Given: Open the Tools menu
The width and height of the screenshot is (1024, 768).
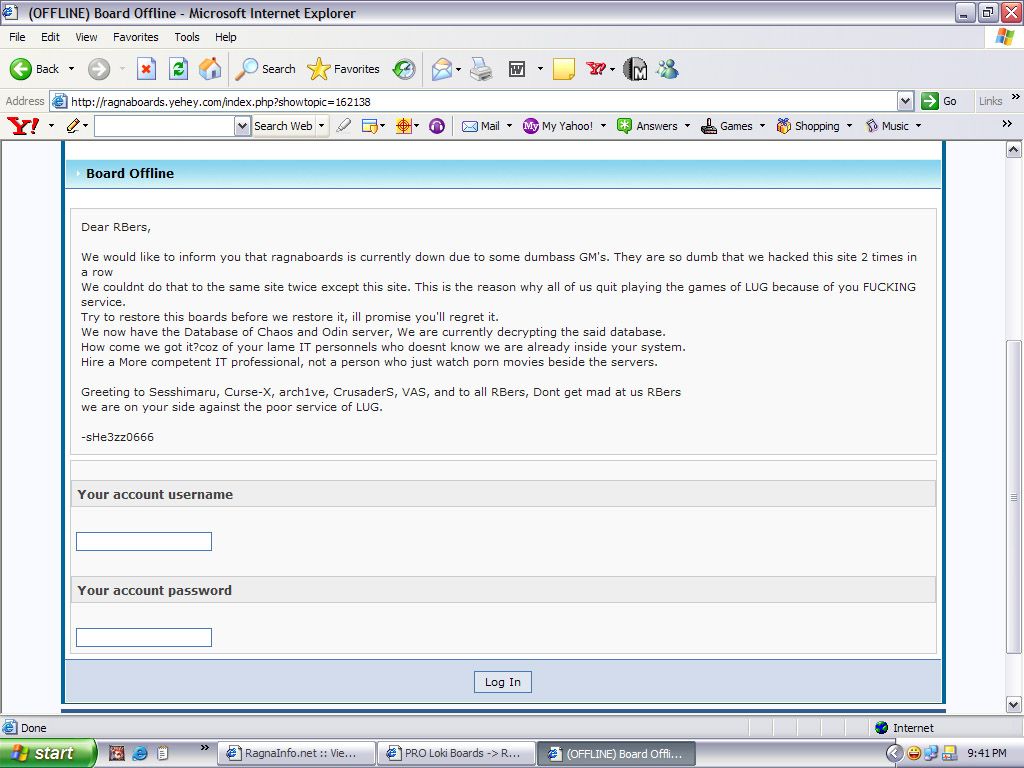Looking at the screenshot, I should click(x=187, y=37).
